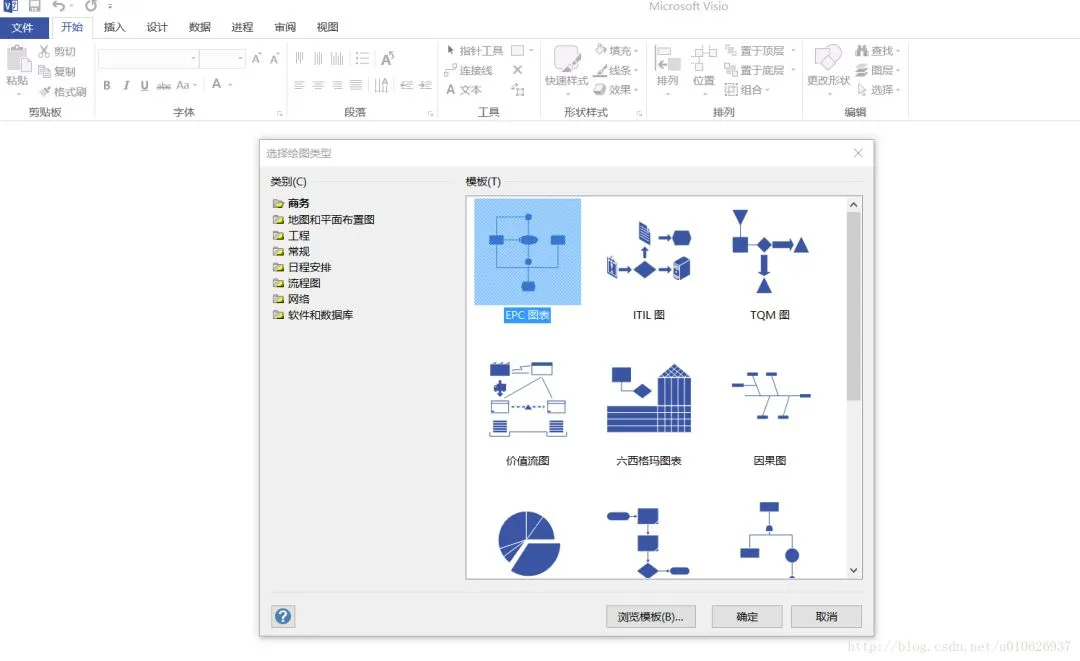This screenshot has width=1080, height=661.
Task: Click the Paste icon in clipboard group
Action: pyautogui.click(x=18, y=59)
